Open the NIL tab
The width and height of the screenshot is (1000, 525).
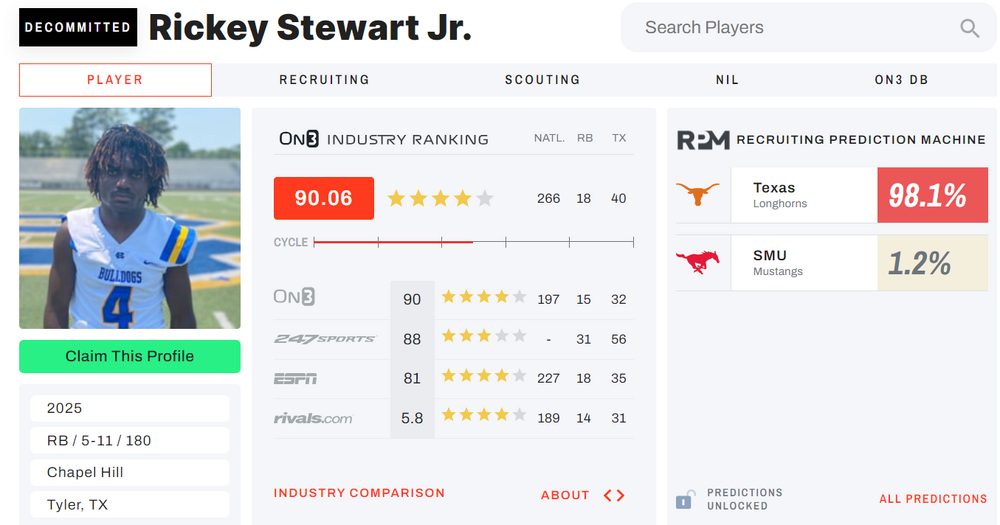click(727, 80)
